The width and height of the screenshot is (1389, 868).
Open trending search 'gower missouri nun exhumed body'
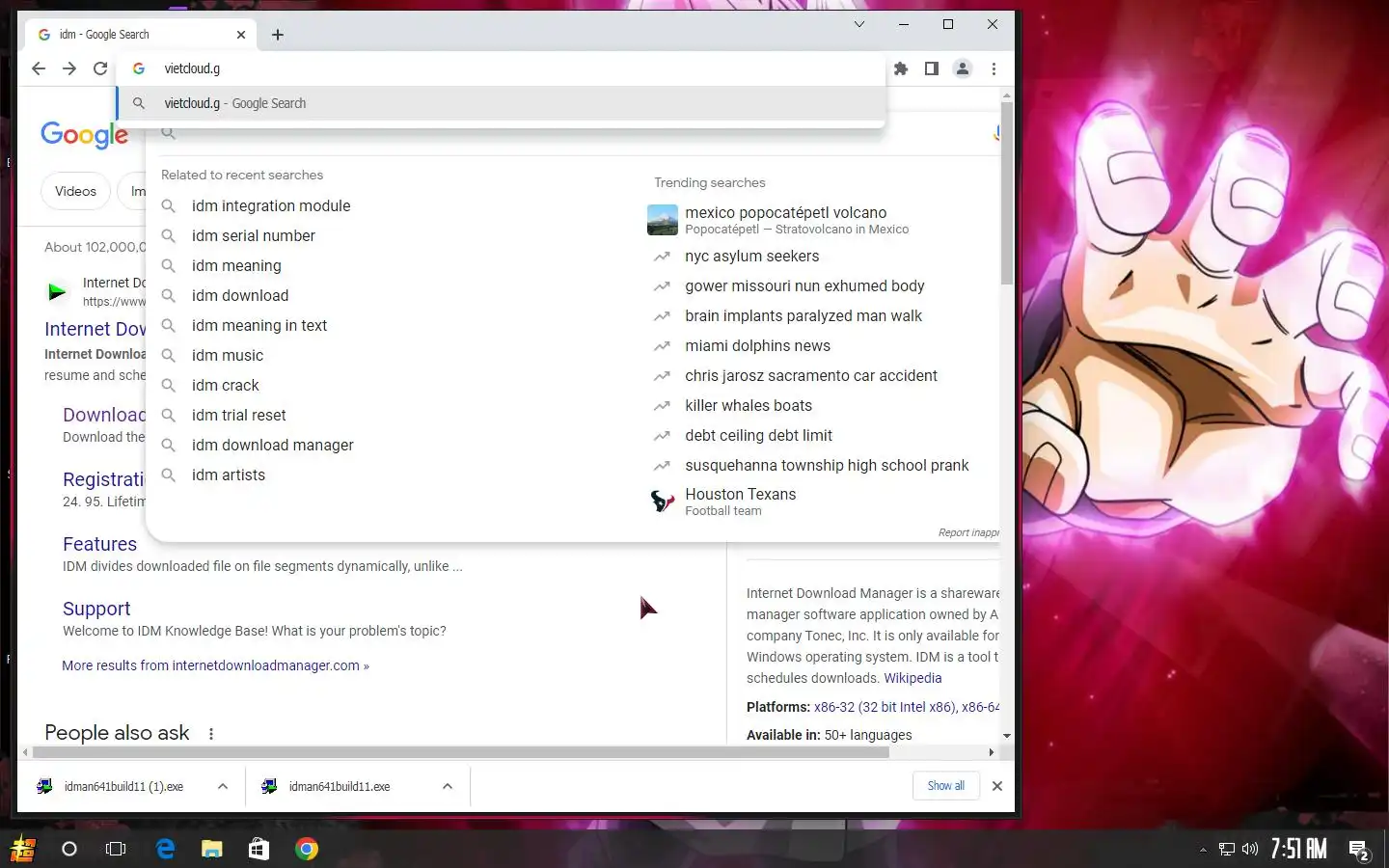(804, 285)
